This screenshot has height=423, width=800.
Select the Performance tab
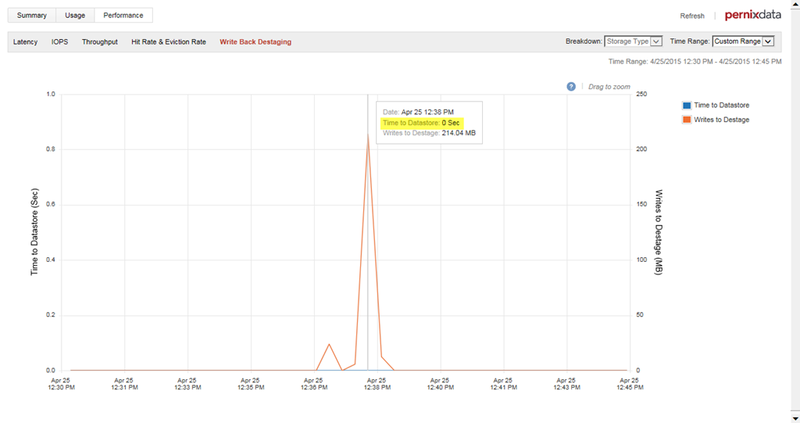point(123,15)
